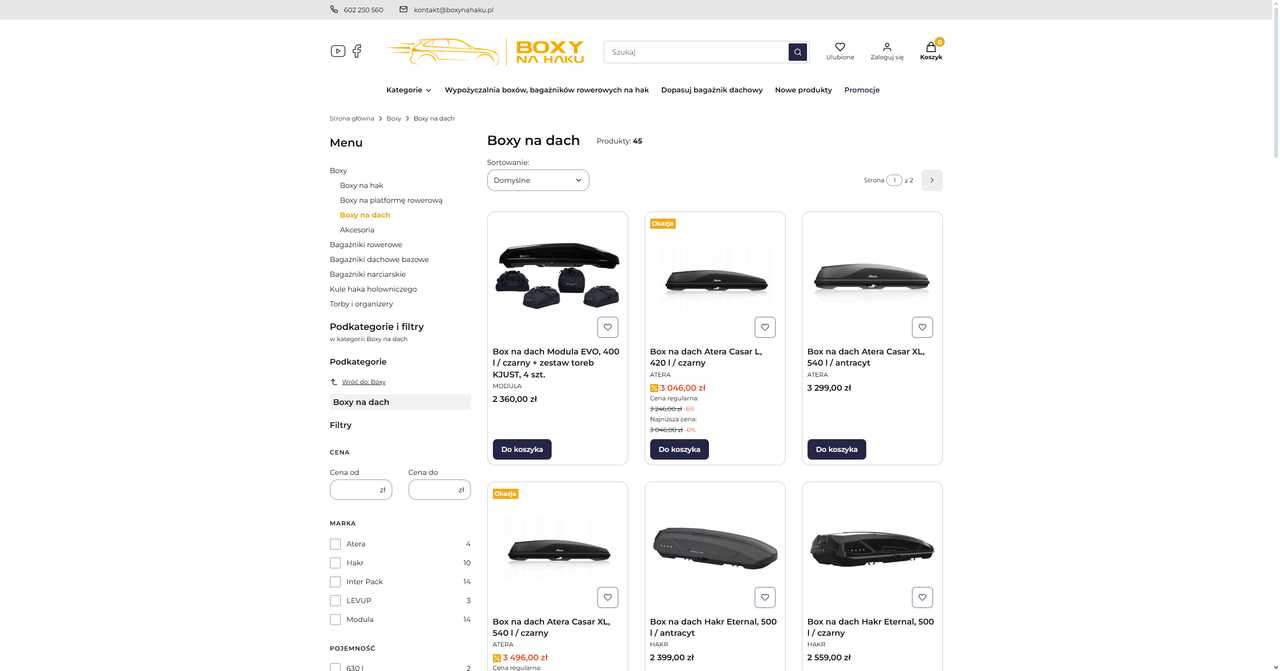Expand the Kategorie menu
This screenshot has height=671, width=1280.
[x=409, y=90]
